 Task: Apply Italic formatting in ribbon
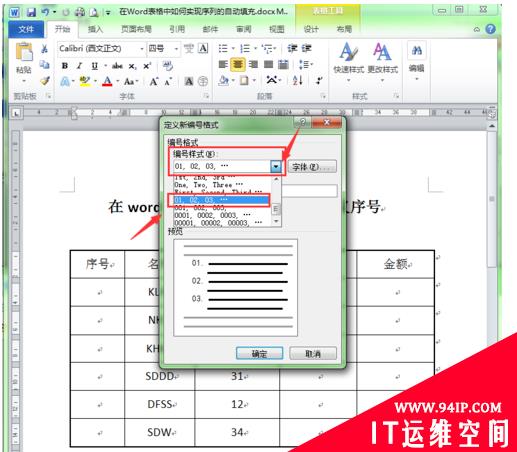pos(79,66)
